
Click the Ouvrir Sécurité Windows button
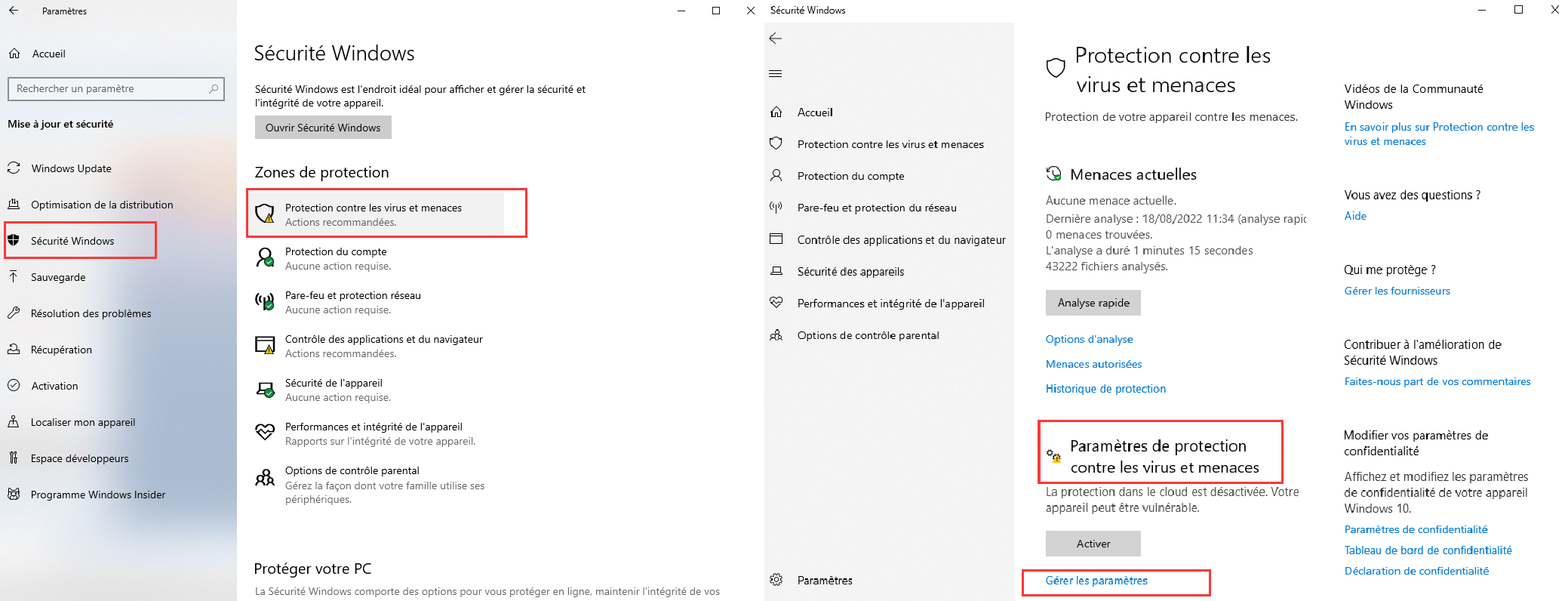[323, 128]
